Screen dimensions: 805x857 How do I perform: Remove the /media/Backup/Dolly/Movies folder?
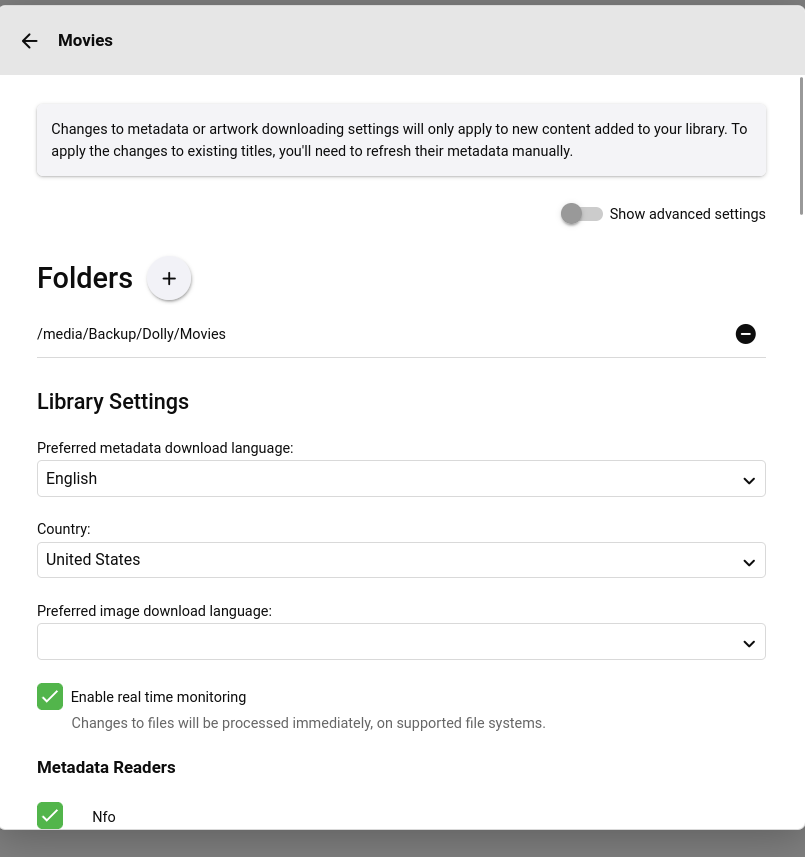point(745,334)
